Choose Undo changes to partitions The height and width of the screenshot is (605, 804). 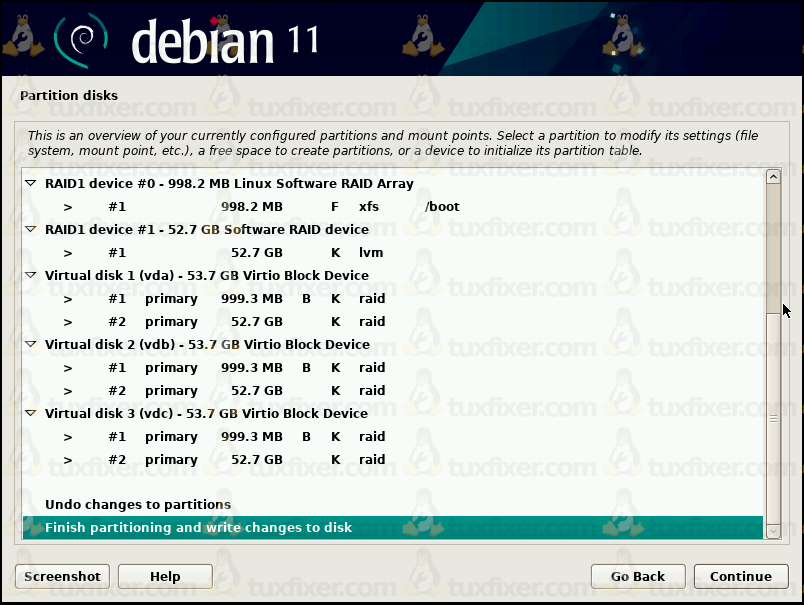coord(138,505)
